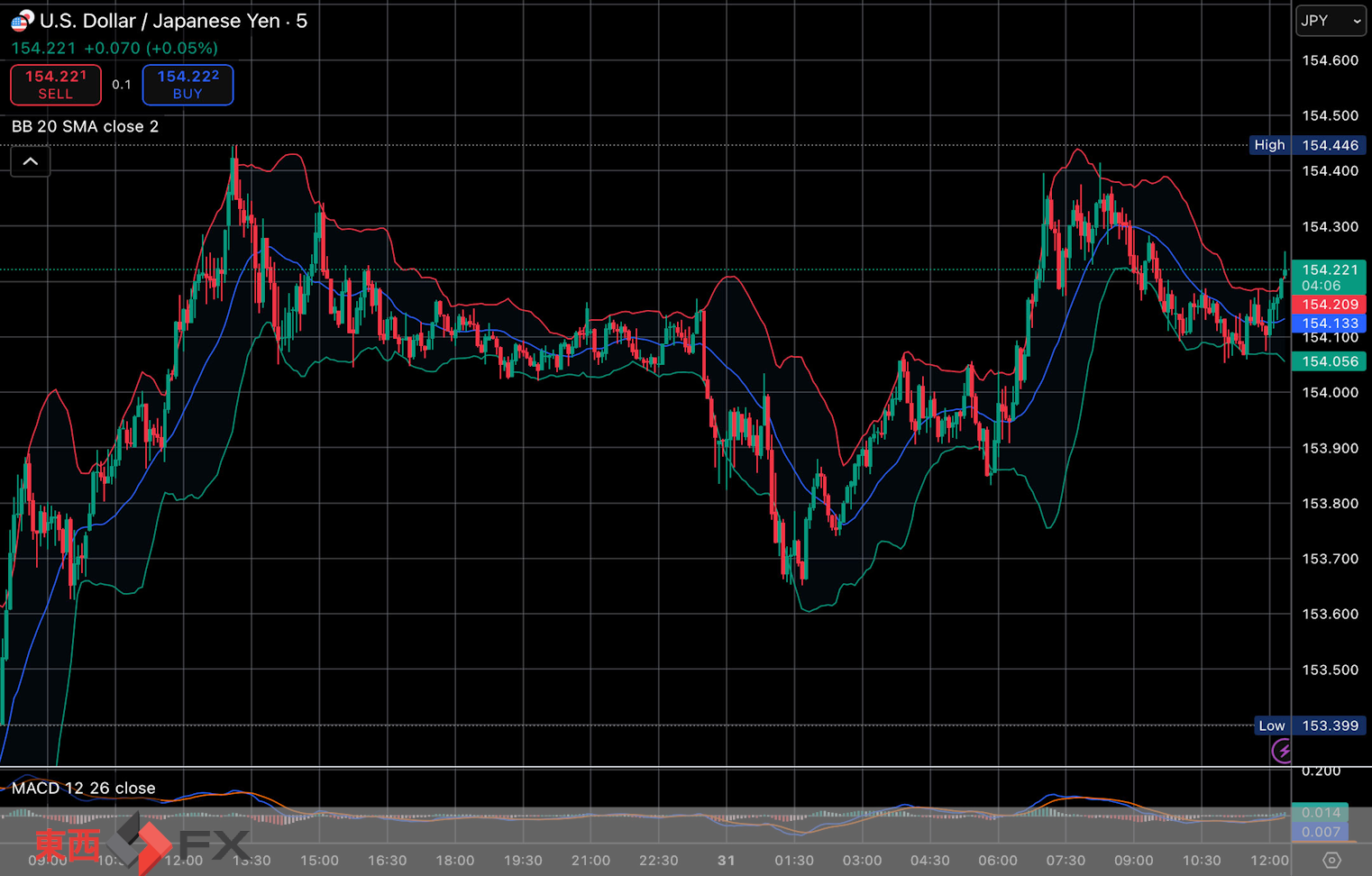The image size is (1372, 876).
Task: Open chart settings hexagon gear icon
Action: click(x=1331, y=860)
